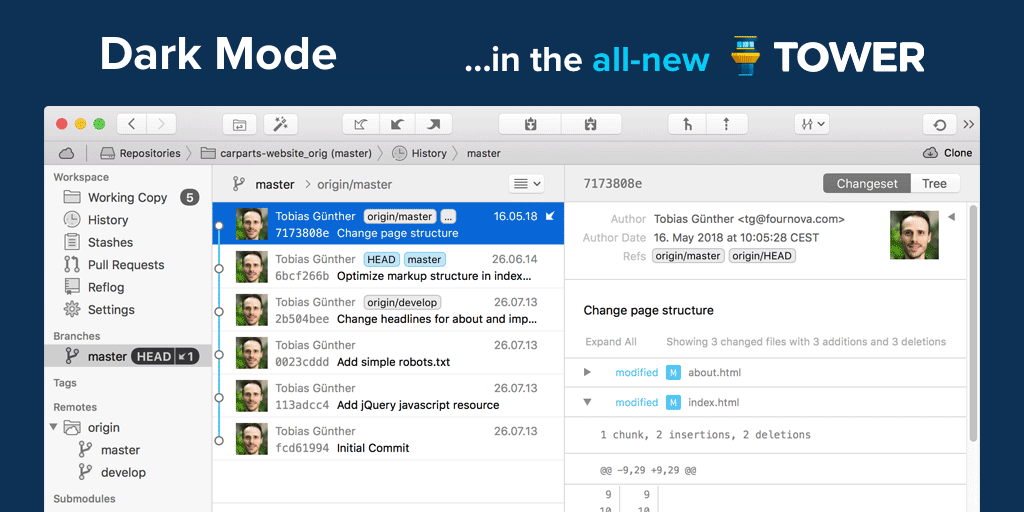1024x512 pixels.
Task: Open Stashes in the Workspace sidebar
Action: pyautogui.click(x=109, y=242)
